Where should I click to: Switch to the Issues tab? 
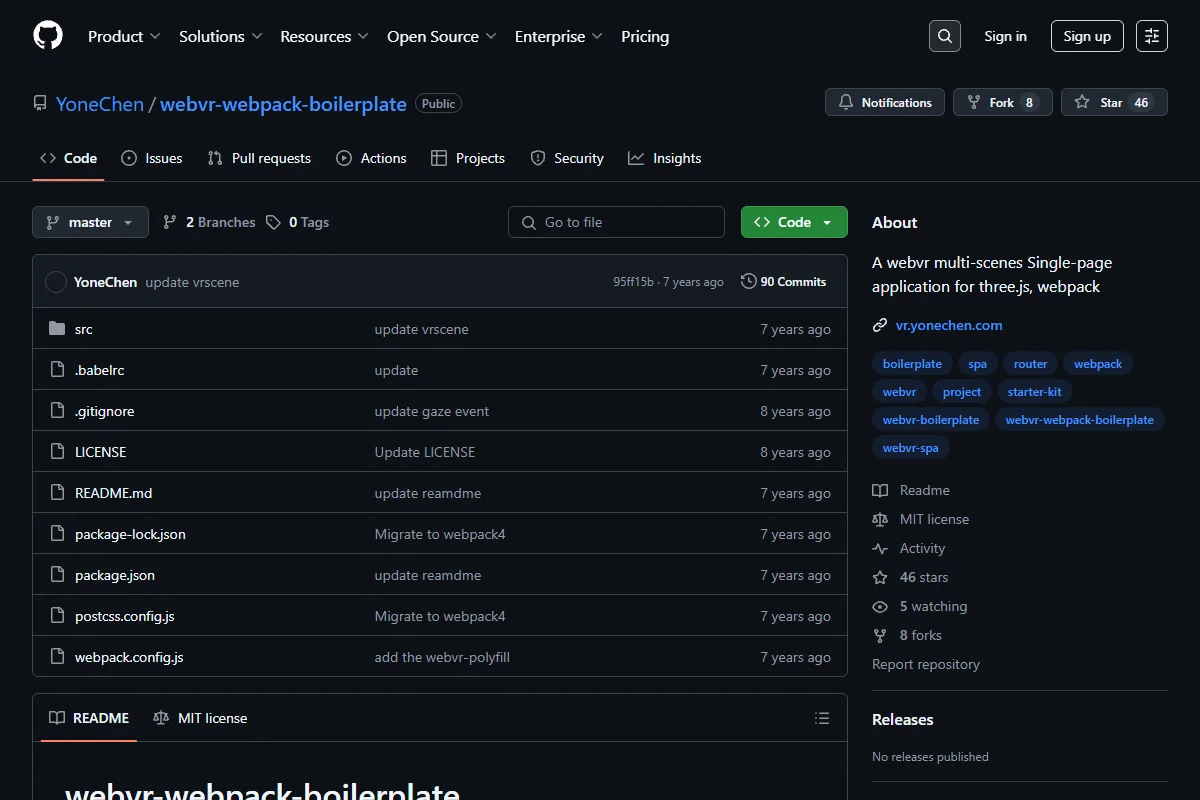click(151, 158)
